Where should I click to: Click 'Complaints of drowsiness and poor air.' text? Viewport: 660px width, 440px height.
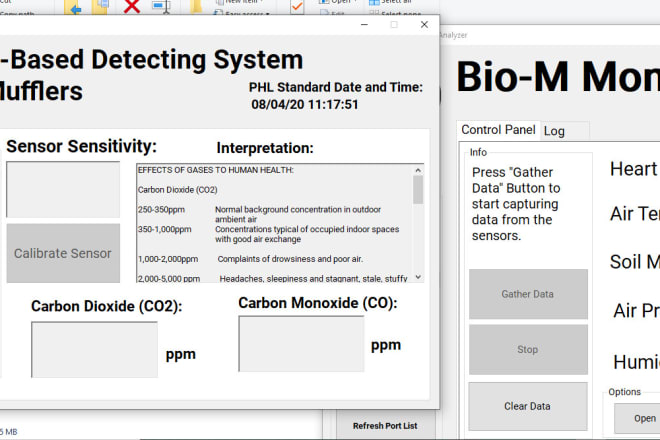point(290,259)
